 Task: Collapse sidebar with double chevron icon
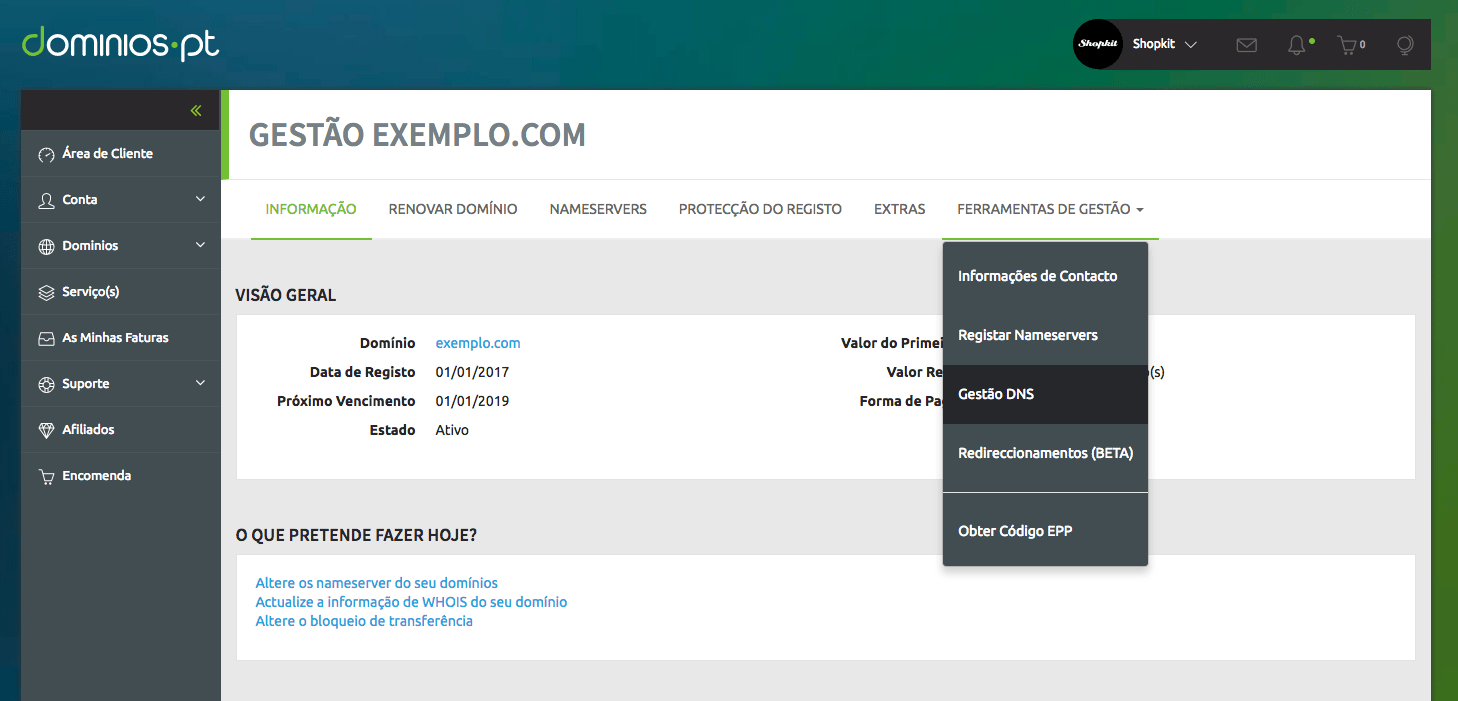pos(196,111)
